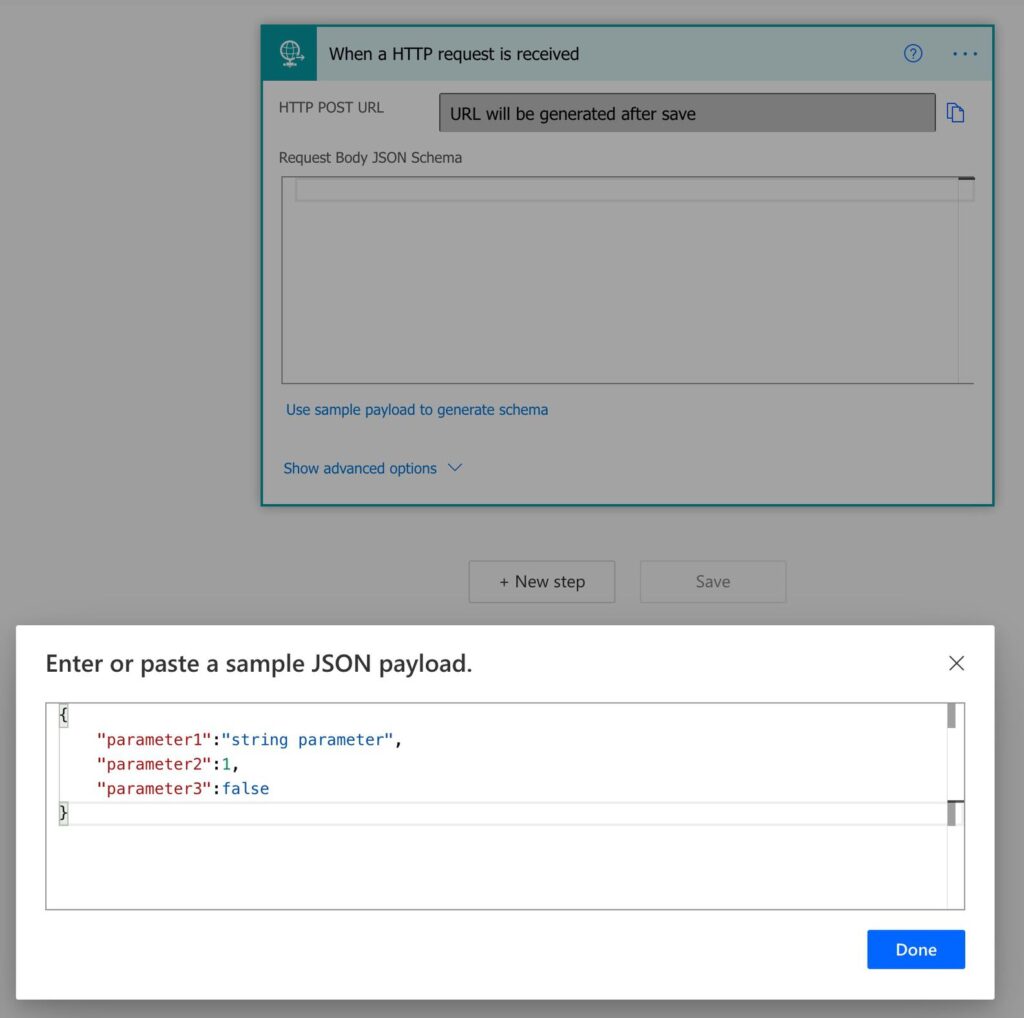Click the "string parameter" value text
1024x1018 pixels.
(307, 739)
